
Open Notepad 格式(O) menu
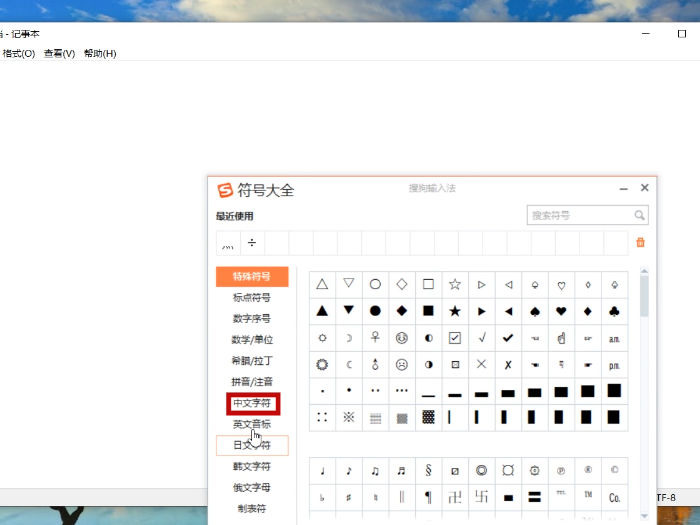[19, 54]
